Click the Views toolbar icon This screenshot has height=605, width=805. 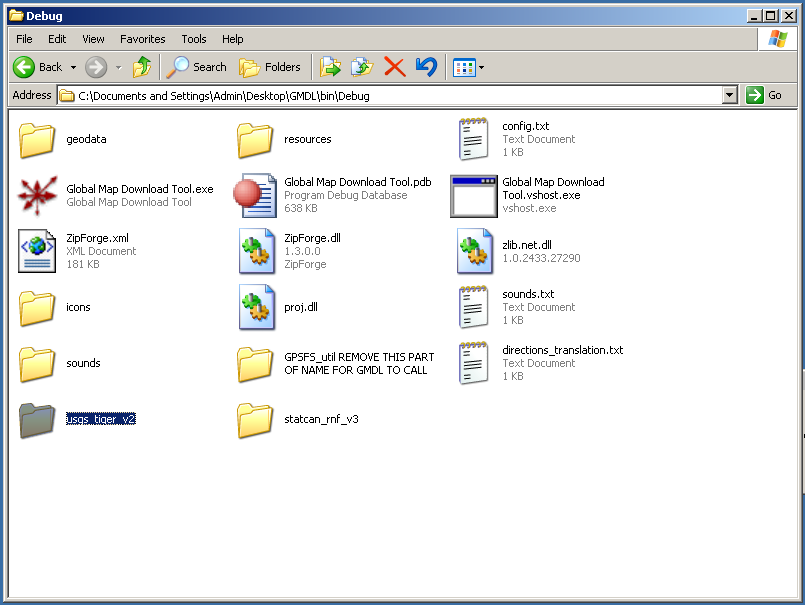464,68
